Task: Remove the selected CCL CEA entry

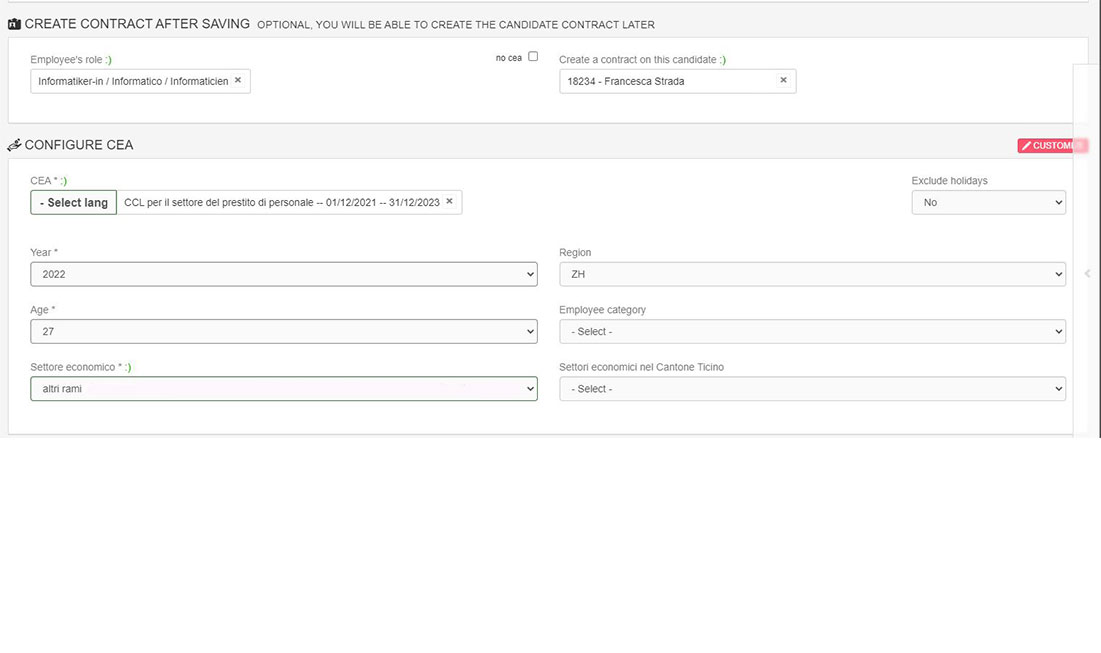Action: click(449, 202)
